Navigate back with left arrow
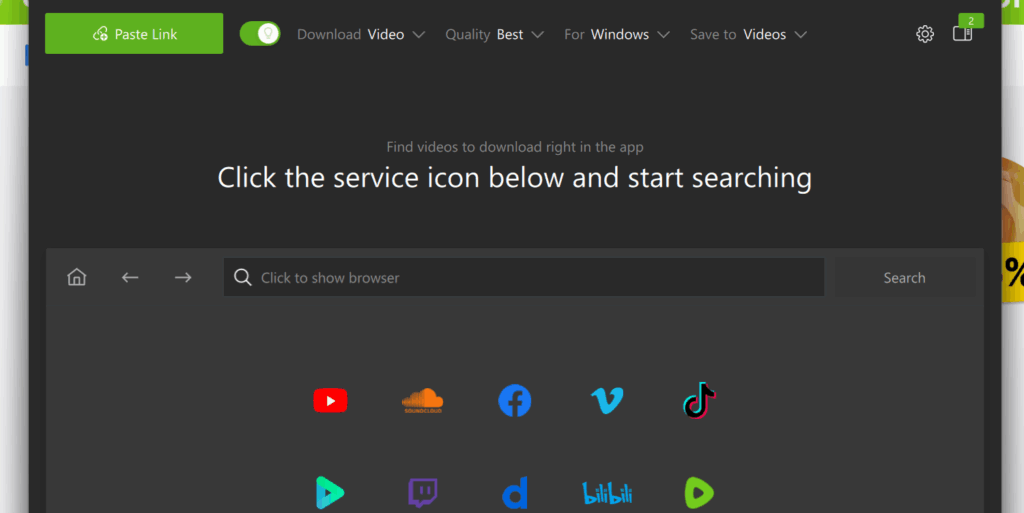Image resolution: width=1024 pixels, height=513 pixels. click(x=130, y=277)
